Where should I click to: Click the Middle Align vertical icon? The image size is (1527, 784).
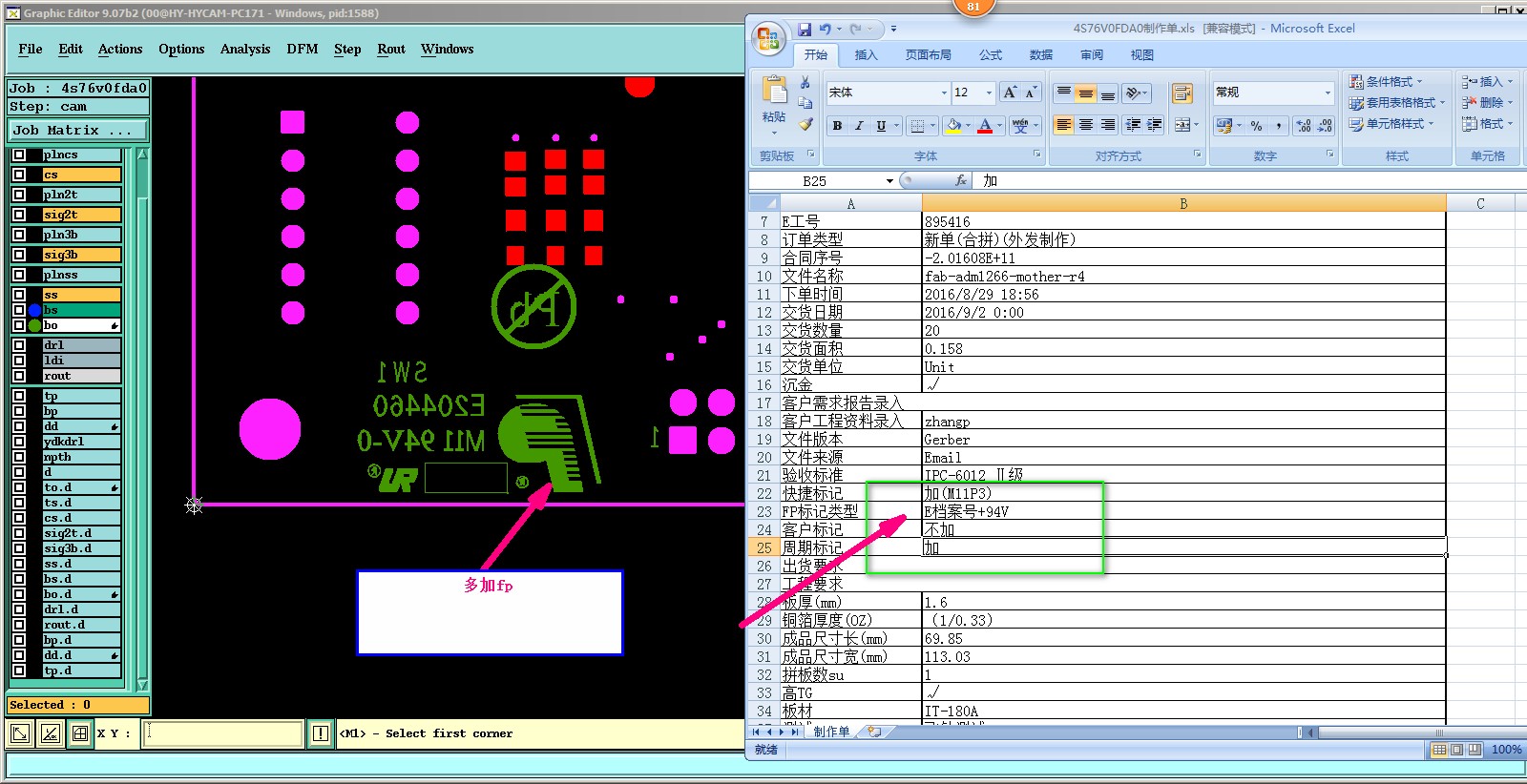[x=1085, y=93]
